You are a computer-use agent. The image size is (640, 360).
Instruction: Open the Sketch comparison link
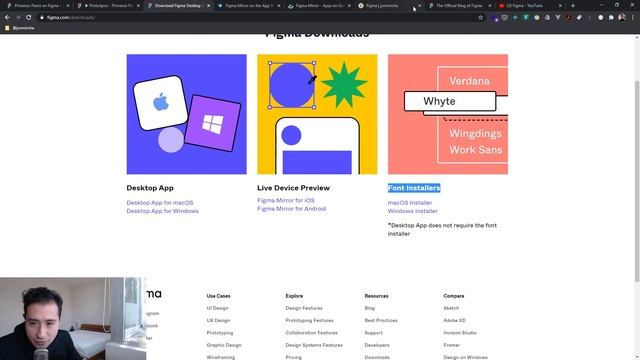[x=451, y=308]
